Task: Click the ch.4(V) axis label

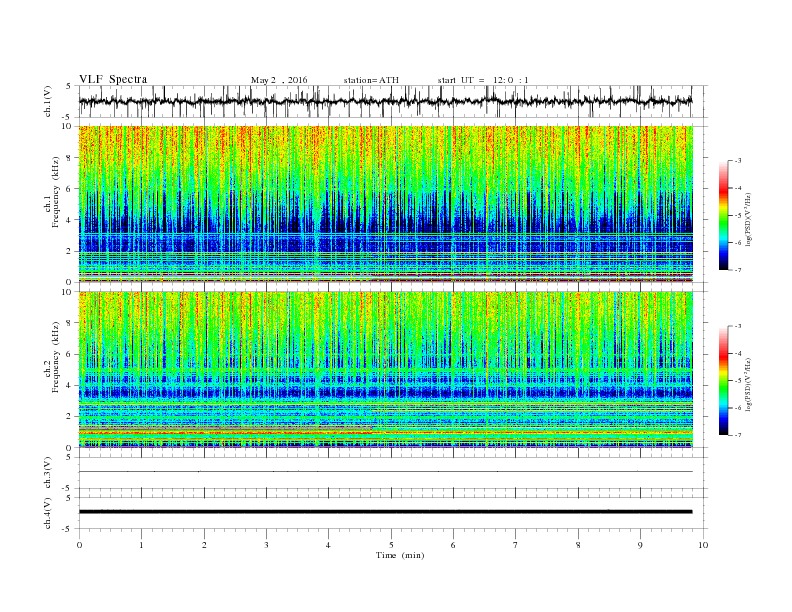Action: point(48,513)
